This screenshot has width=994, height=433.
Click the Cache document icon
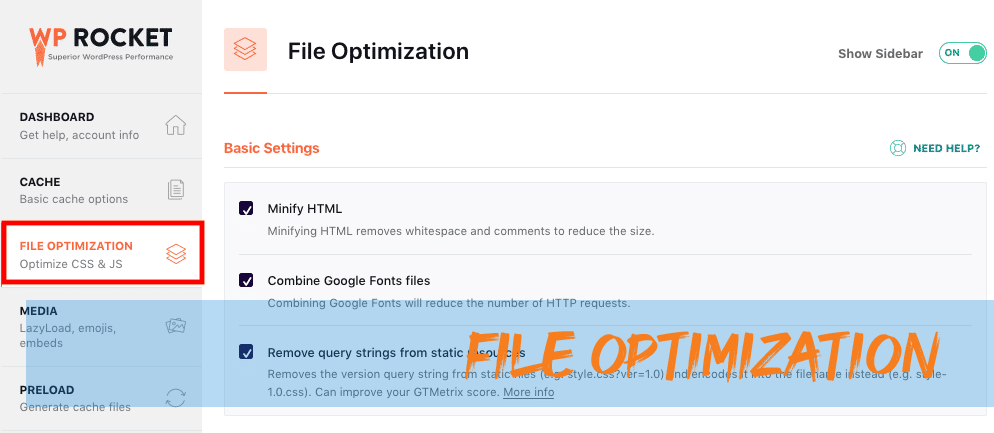pyautogui.click(x=176, y=190)
